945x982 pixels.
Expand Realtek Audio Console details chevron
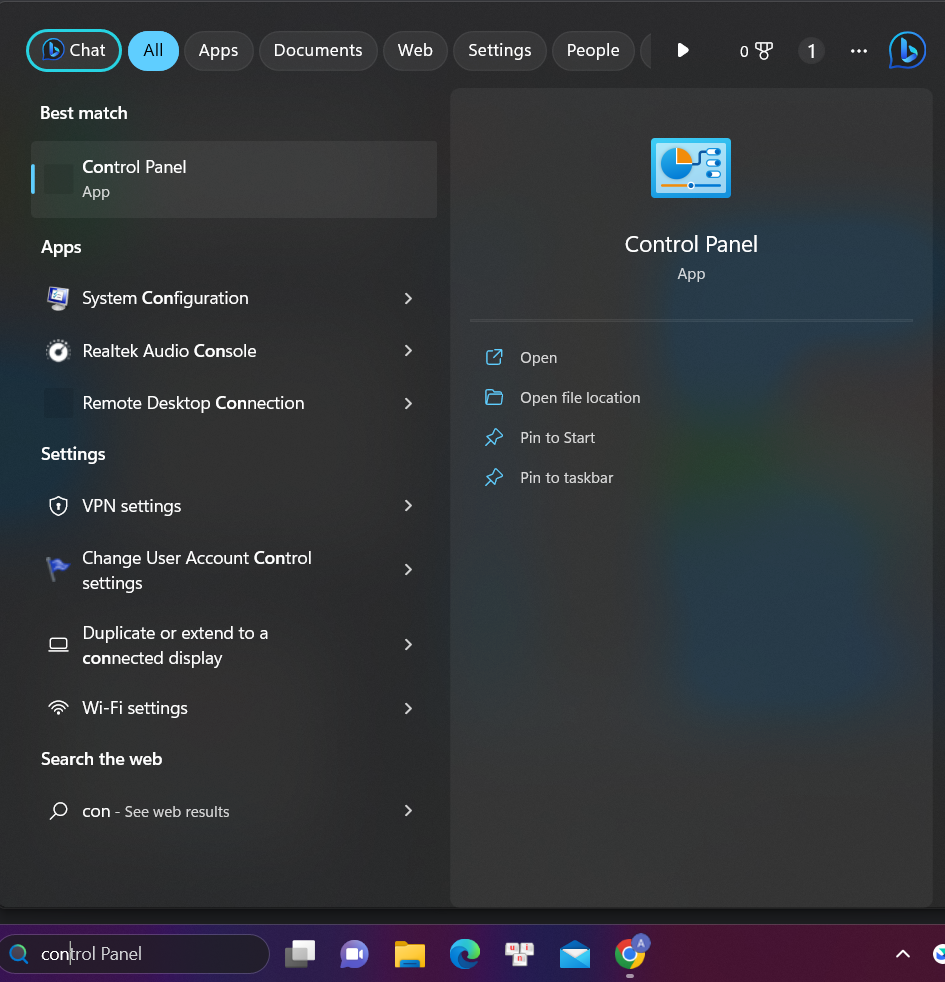(408, 351)
